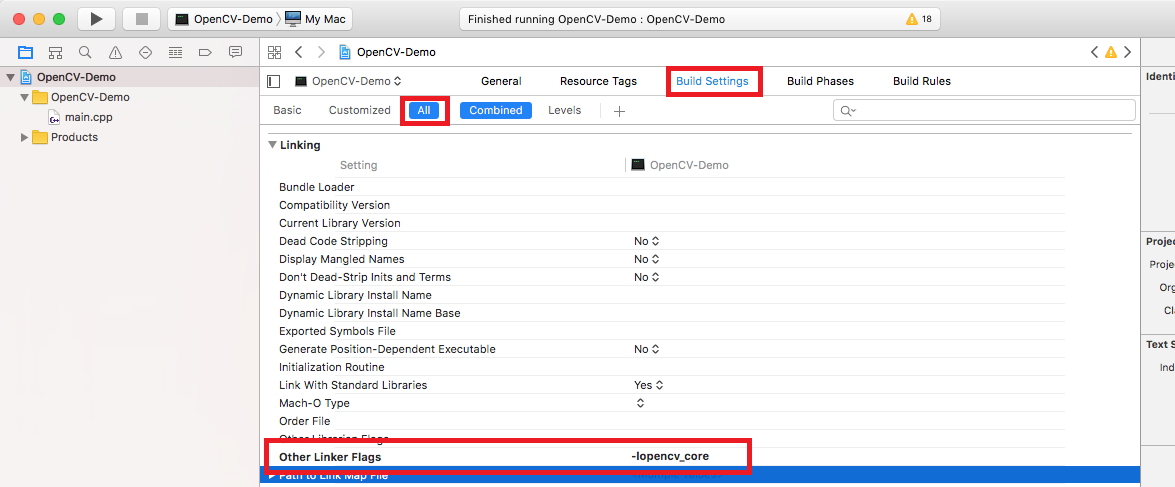The width and height of the screenshot is (1175, 487).
Task: Open the Breakpoint navigator
Action: [x=205, y=52]
